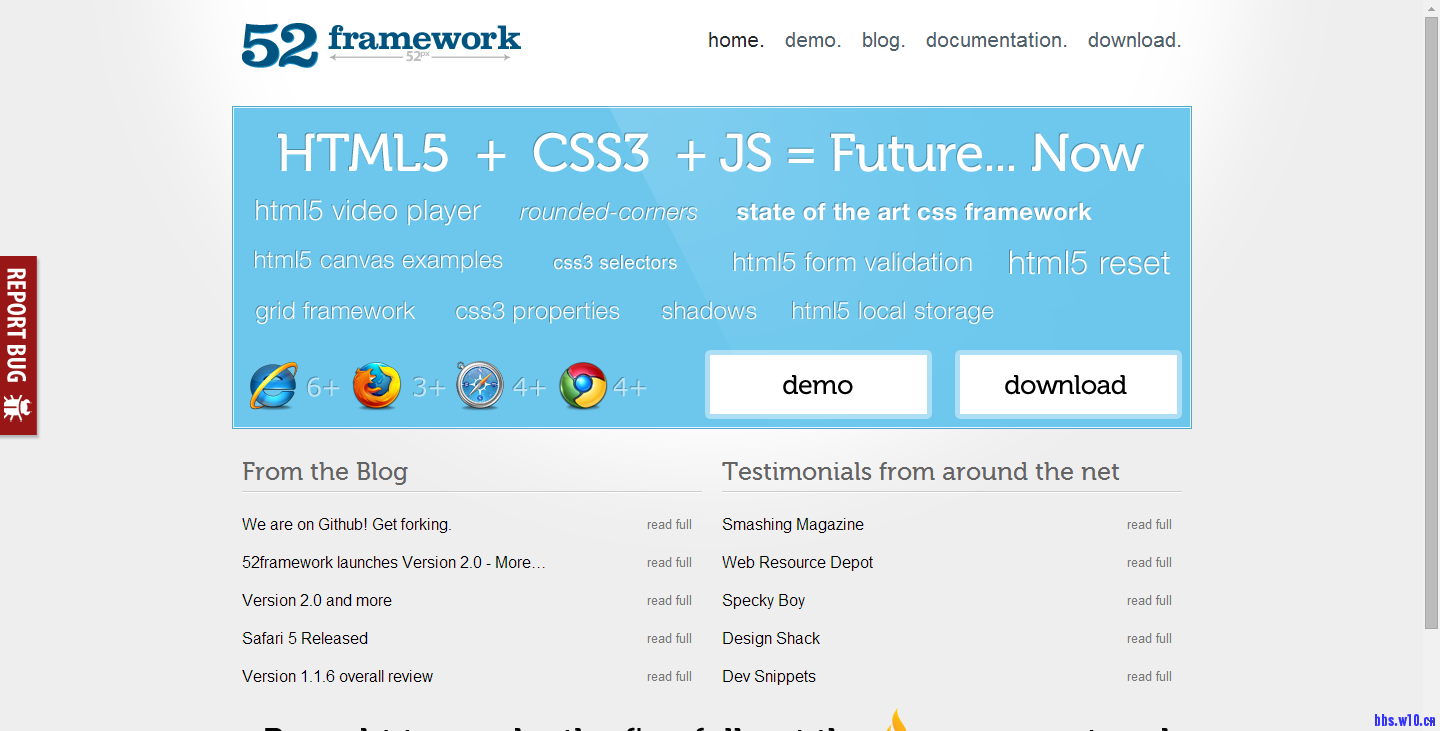This screenshot has width=1440, height=731.
Task: Go to the documentation menu page
Action: (x=996, y=41)
